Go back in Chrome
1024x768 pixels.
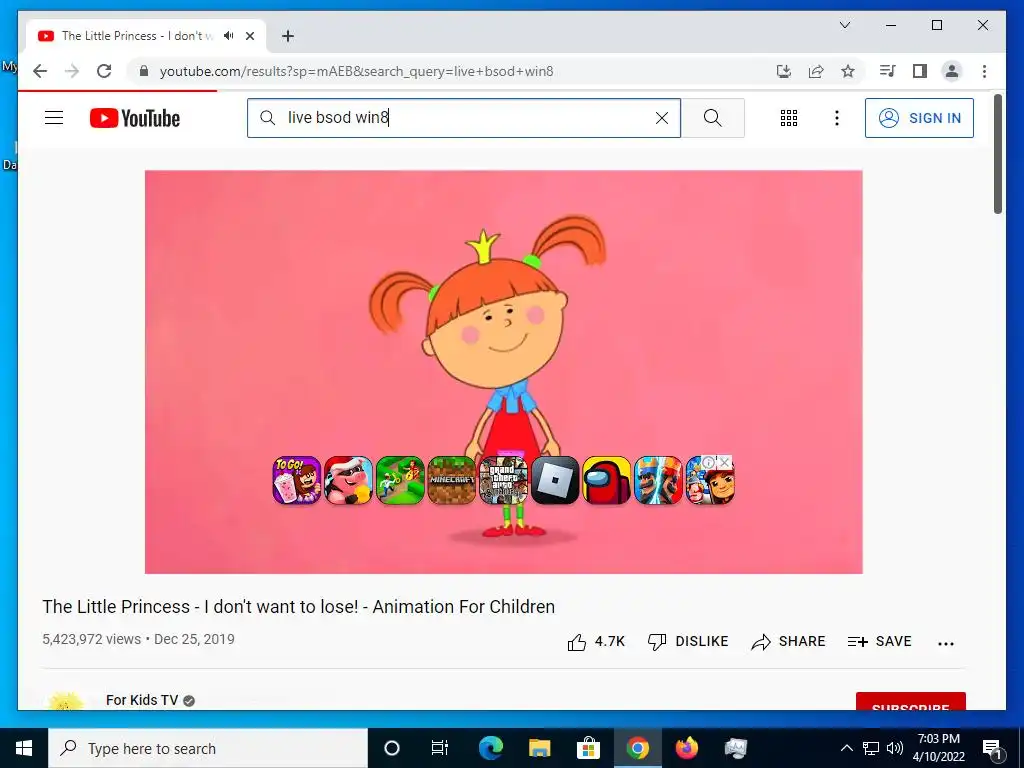tap(40, 71)
